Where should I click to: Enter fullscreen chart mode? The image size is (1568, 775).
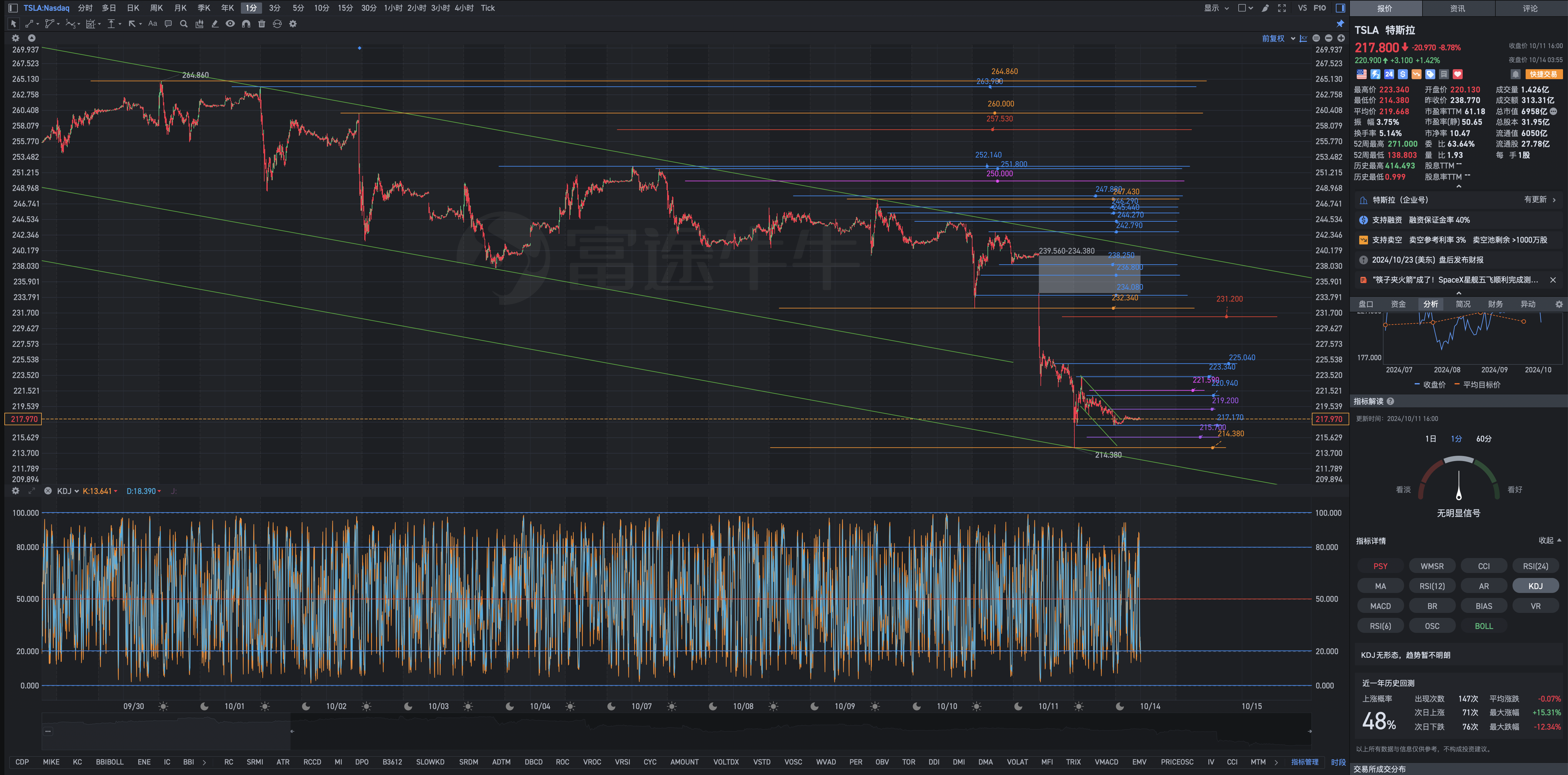1282,8
